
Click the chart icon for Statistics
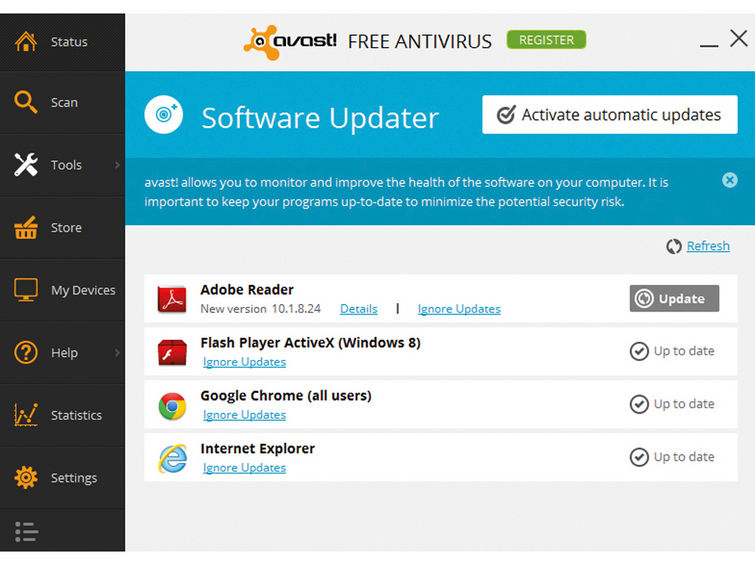[26, 415]
